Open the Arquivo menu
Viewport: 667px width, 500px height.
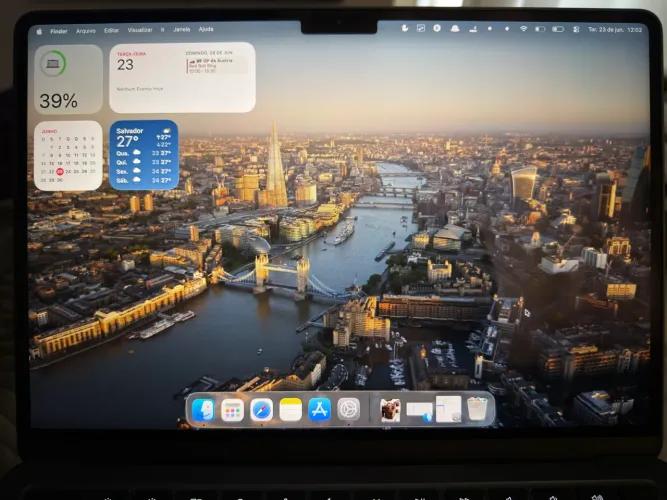pos(86,31)
